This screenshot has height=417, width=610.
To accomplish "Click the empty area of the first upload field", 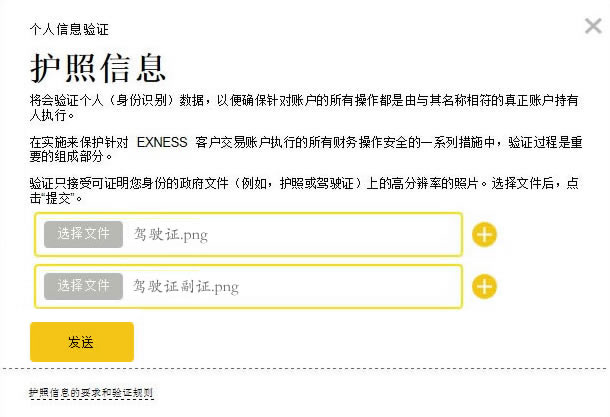I will (x=335, y=235).
